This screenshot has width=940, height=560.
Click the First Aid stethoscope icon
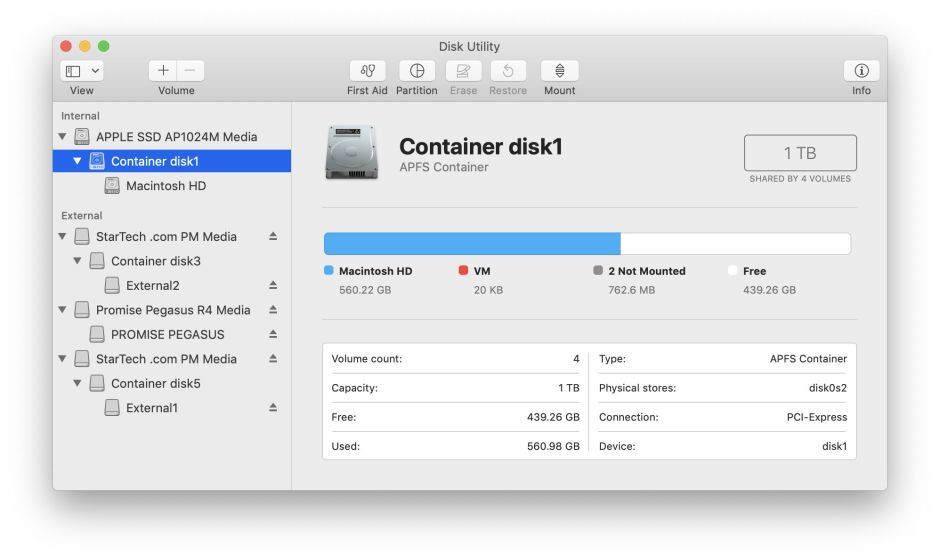click(x=367, y=71)
